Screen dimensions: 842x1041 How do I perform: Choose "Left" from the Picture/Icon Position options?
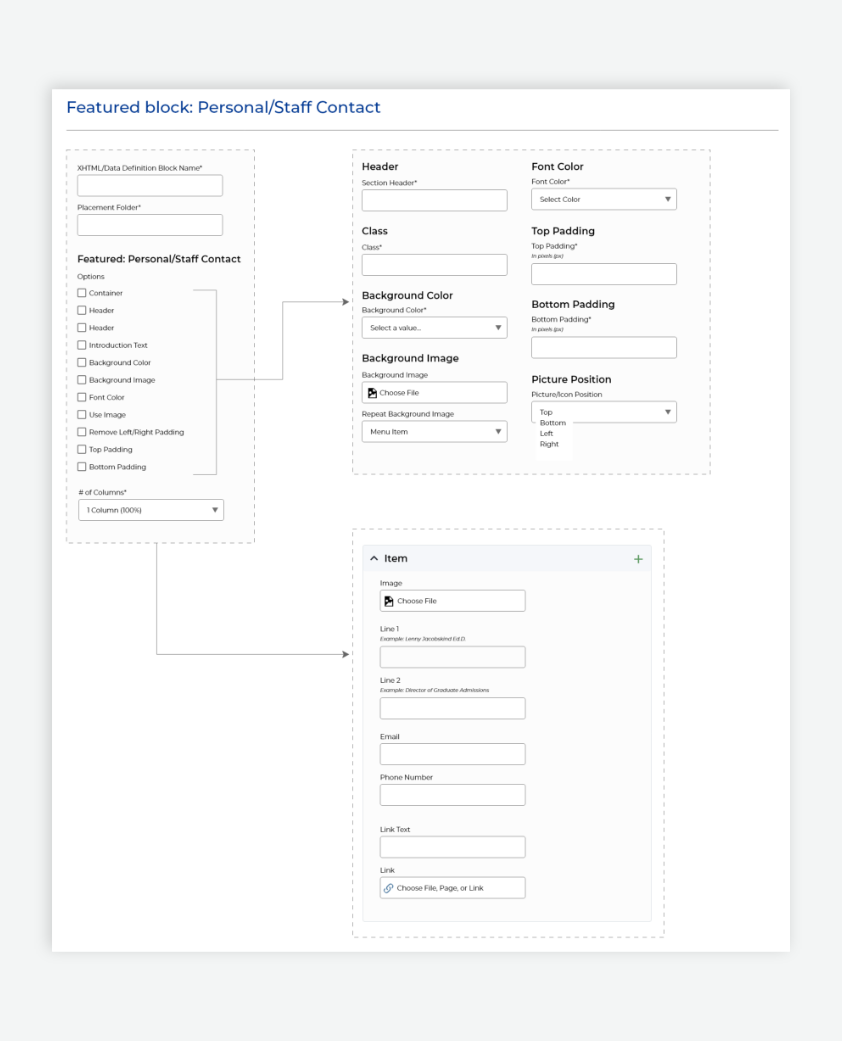[x=547, y=433]
